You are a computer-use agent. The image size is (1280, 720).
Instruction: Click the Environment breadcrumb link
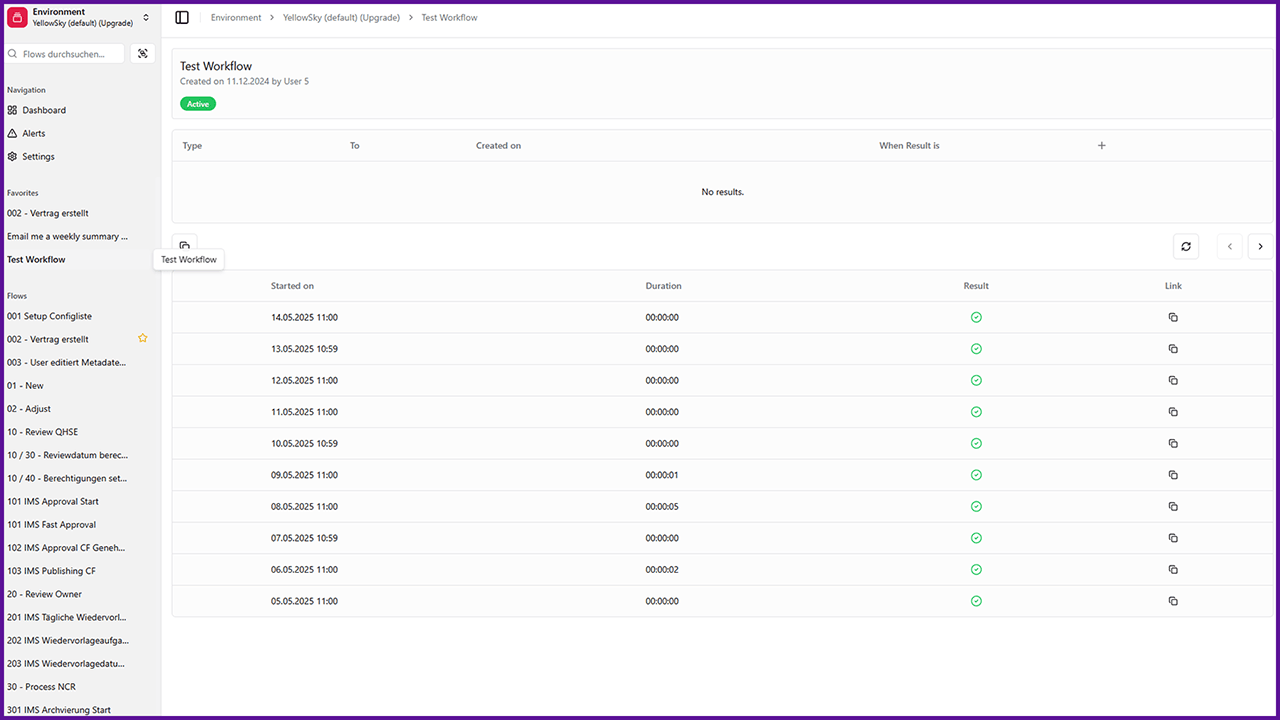(236, 18)
